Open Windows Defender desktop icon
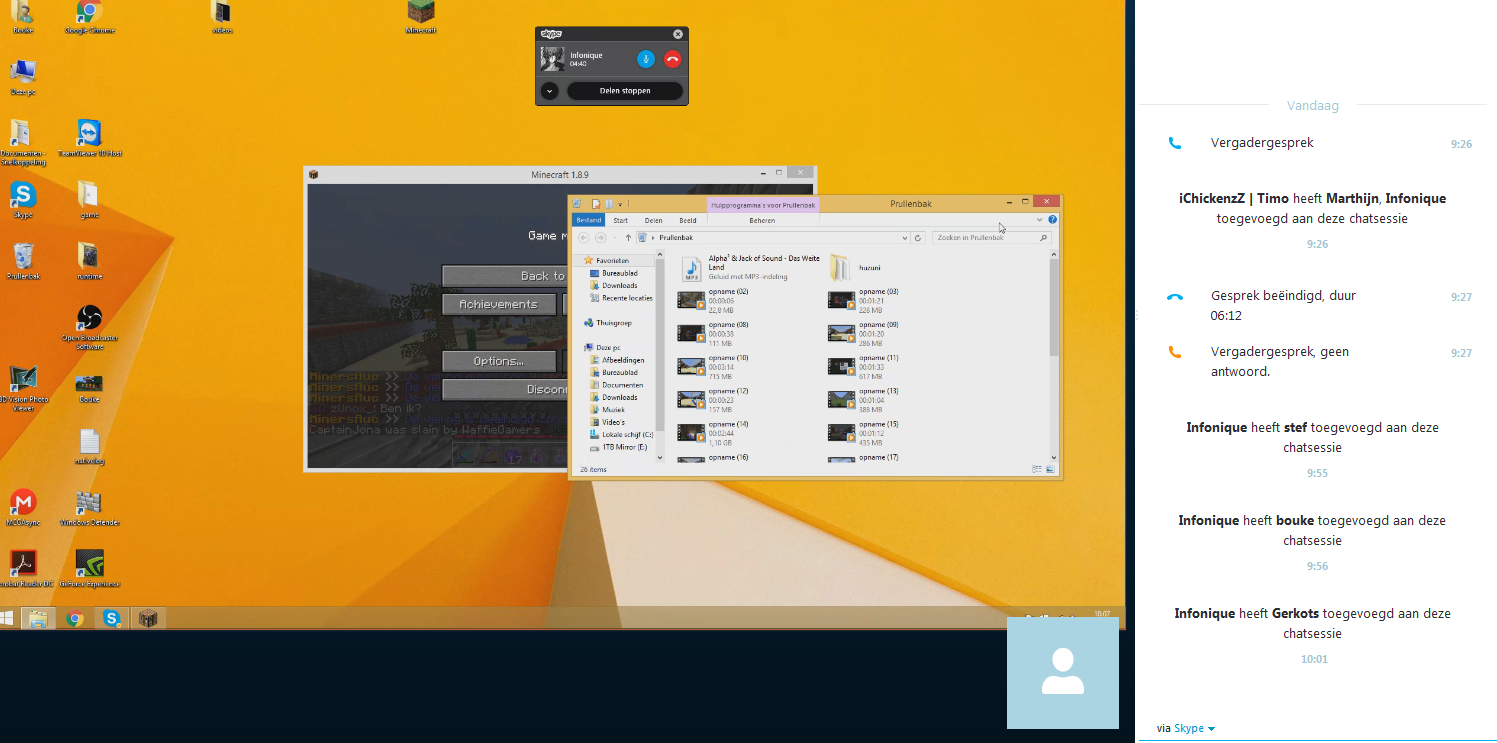Screen dimensions: 1497x743 pyautogui.click(x=89, y=508)
